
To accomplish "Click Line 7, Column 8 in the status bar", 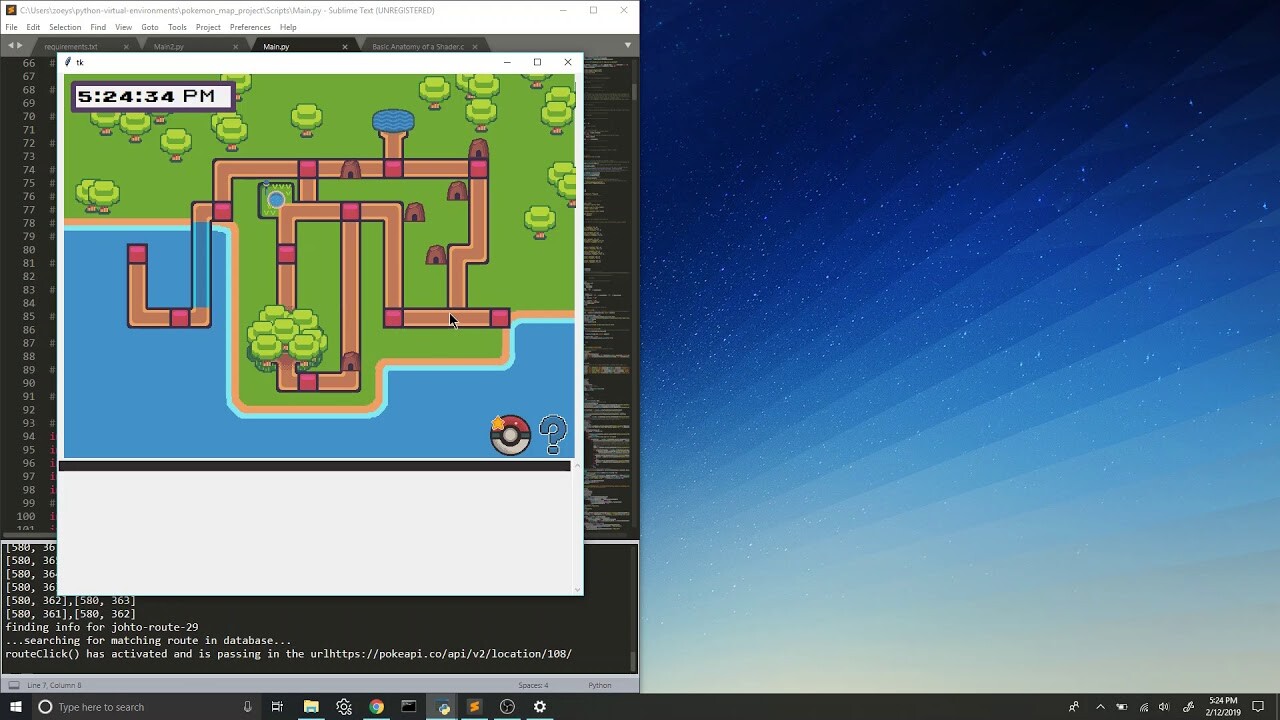I will tap(56, 685).
